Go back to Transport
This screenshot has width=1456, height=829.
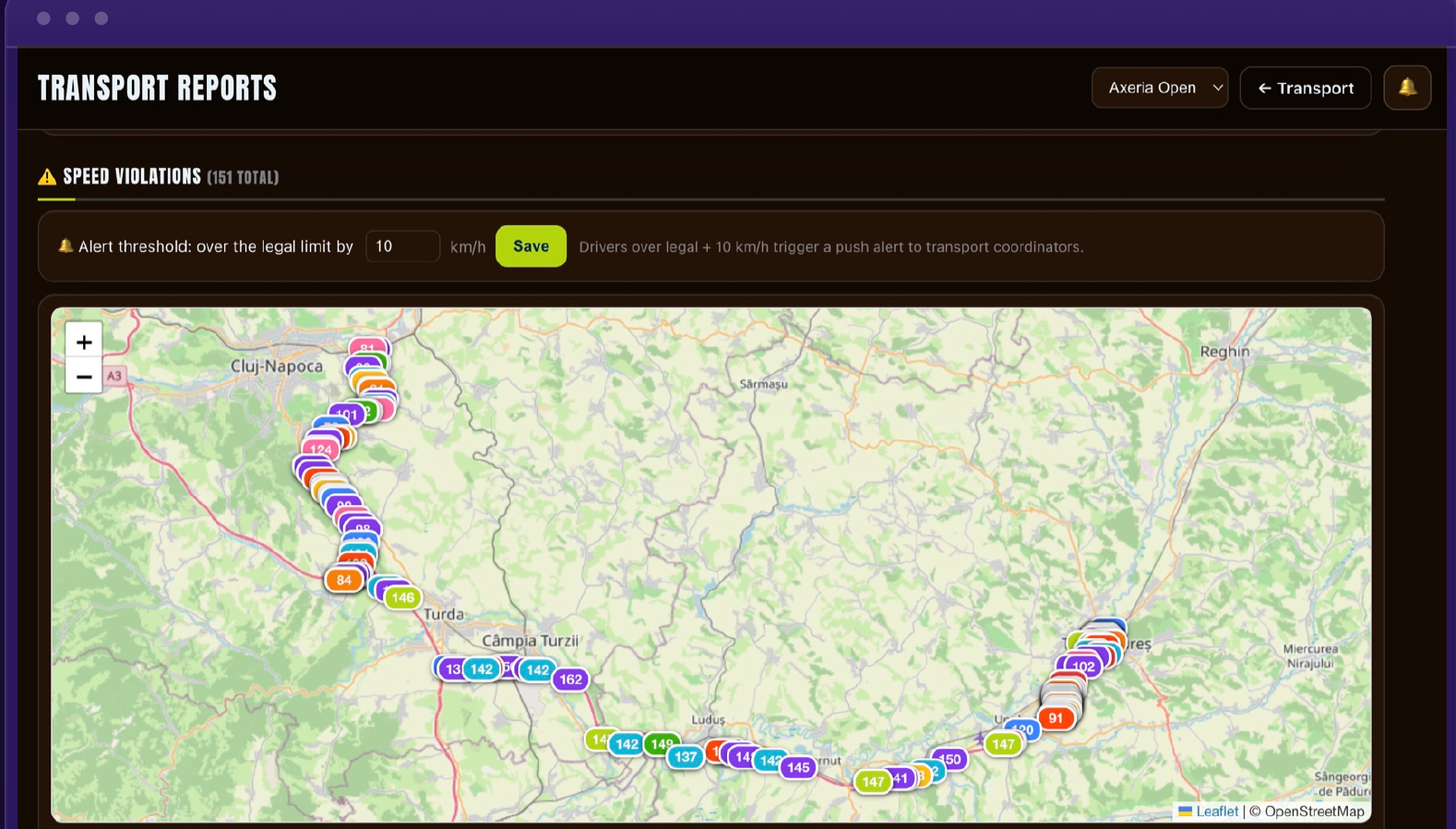coord(1306,88)
